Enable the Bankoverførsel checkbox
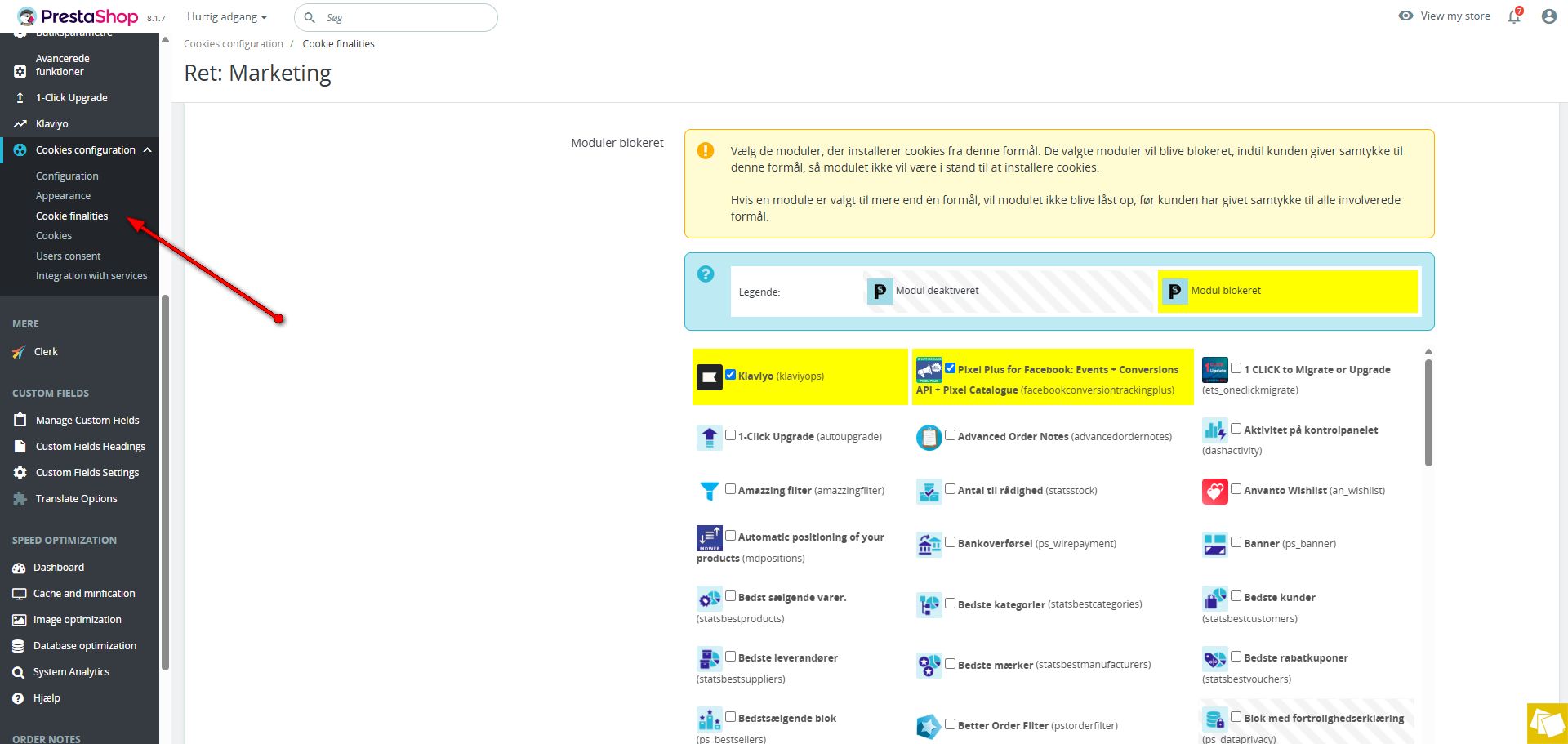This screenshot has height=744, width=1568. 951,542
